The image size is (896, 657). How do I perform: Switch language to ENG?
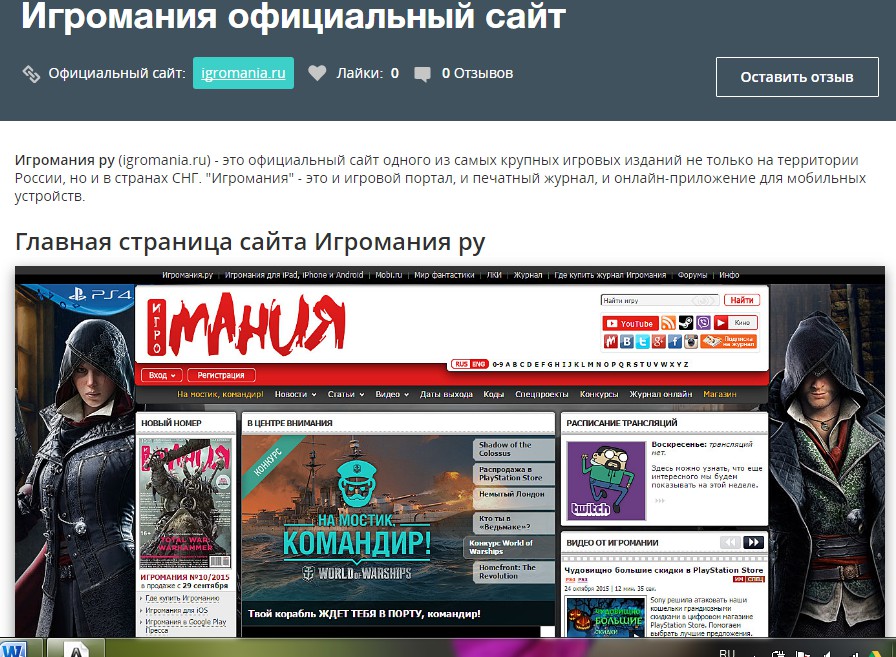click(478, 364)
